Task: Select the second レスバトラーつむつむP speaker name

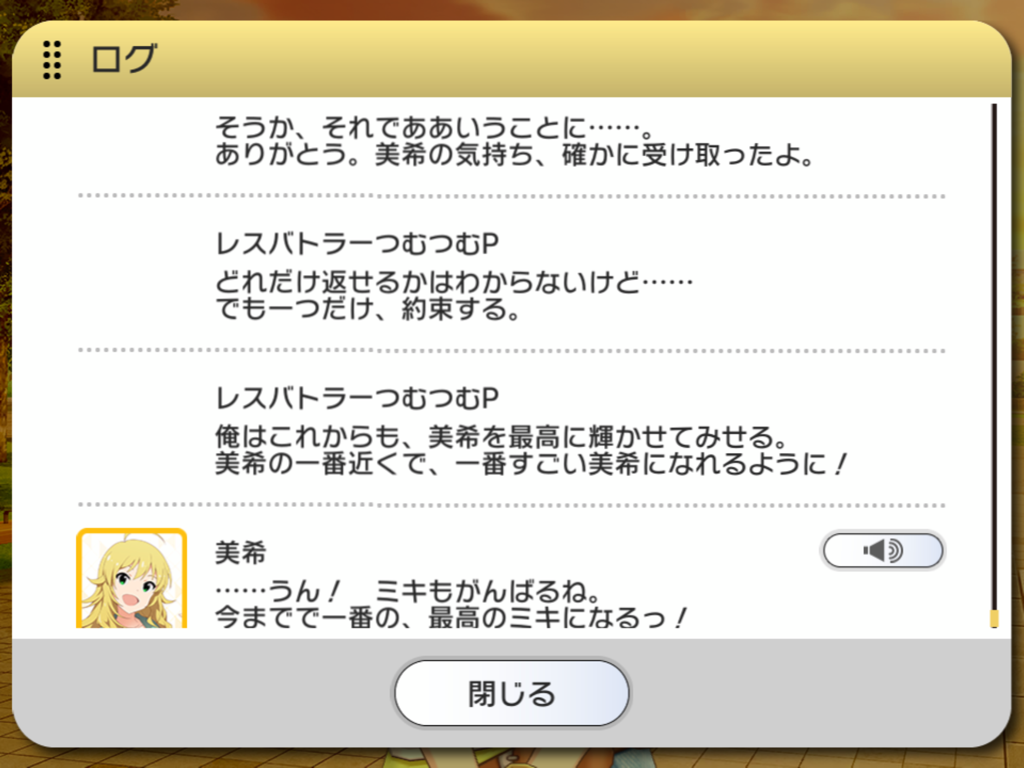Action: [357, 398]
